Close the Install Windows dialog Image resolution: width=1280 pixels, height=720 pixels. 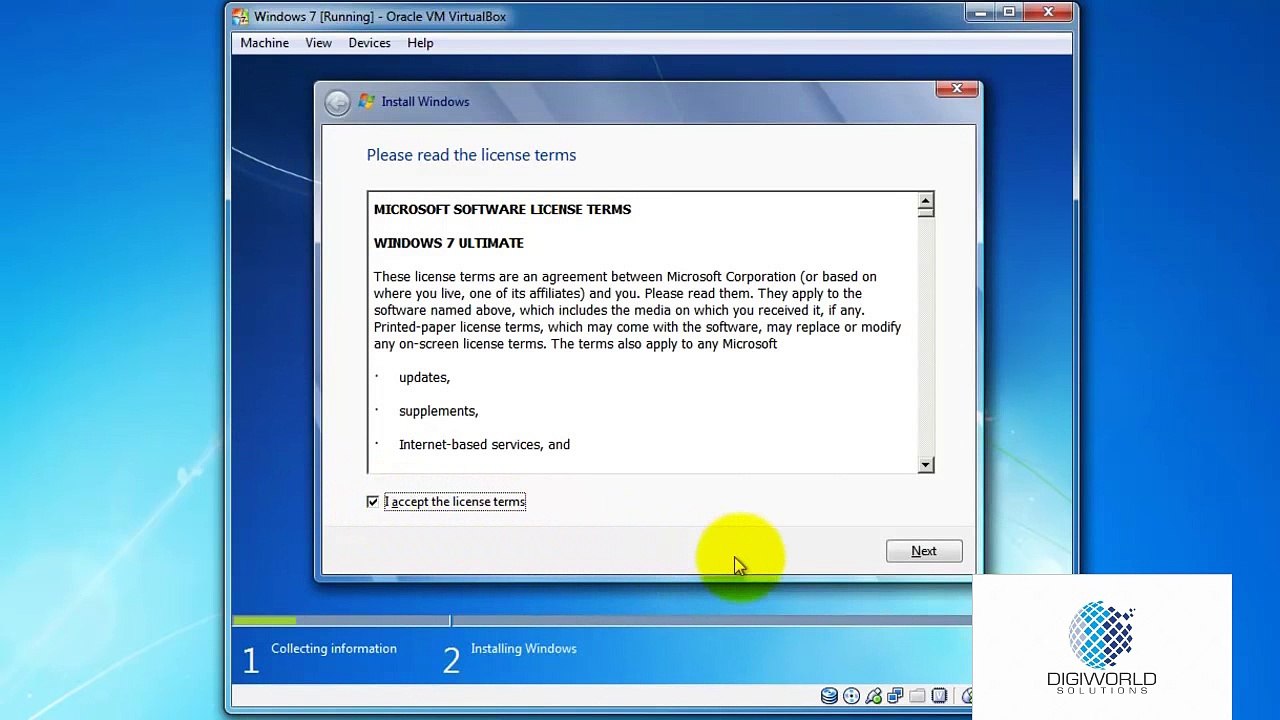957,89
